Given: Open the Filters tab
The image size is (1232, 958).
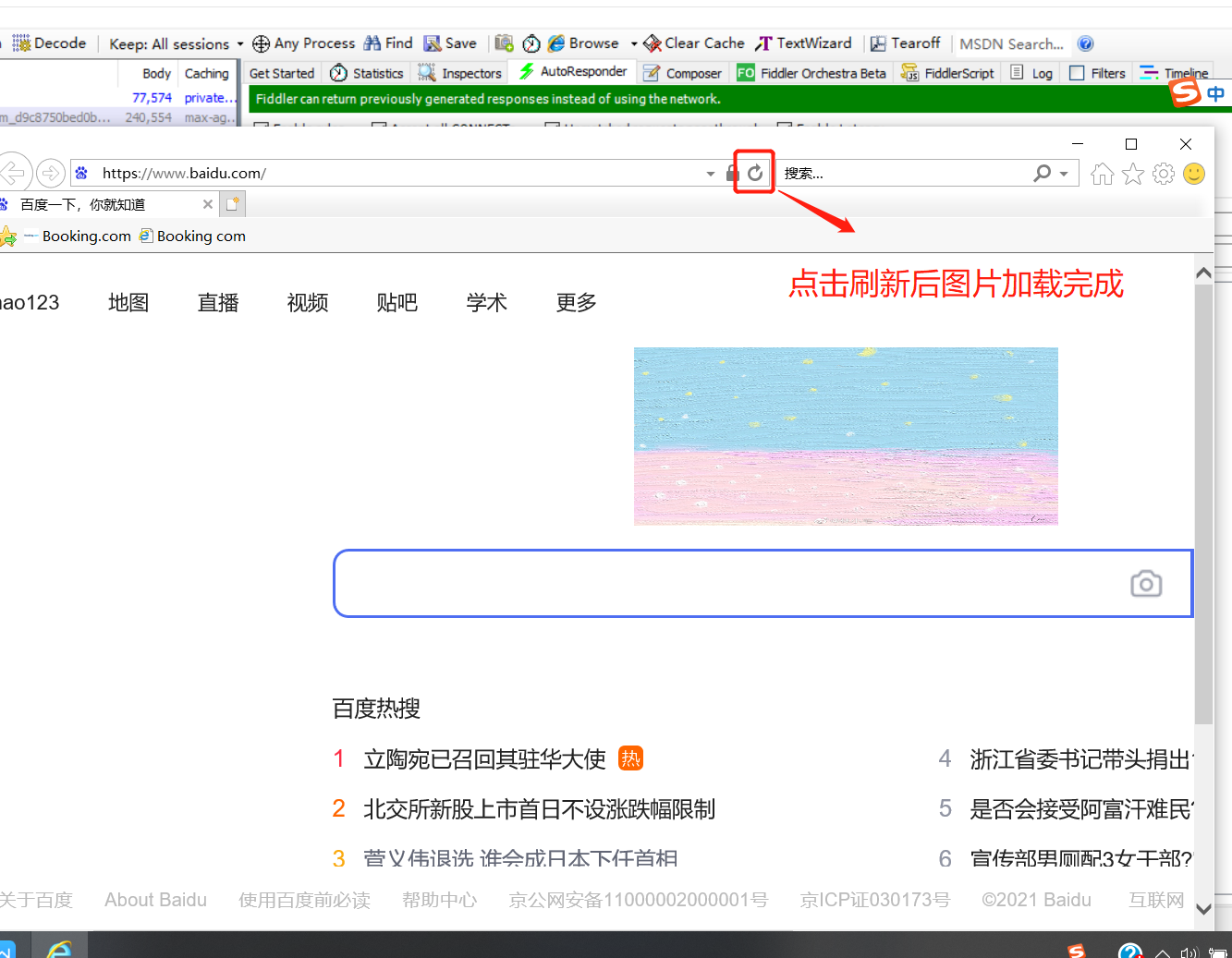Looking at the screenshot, I should coord(1098,73).
